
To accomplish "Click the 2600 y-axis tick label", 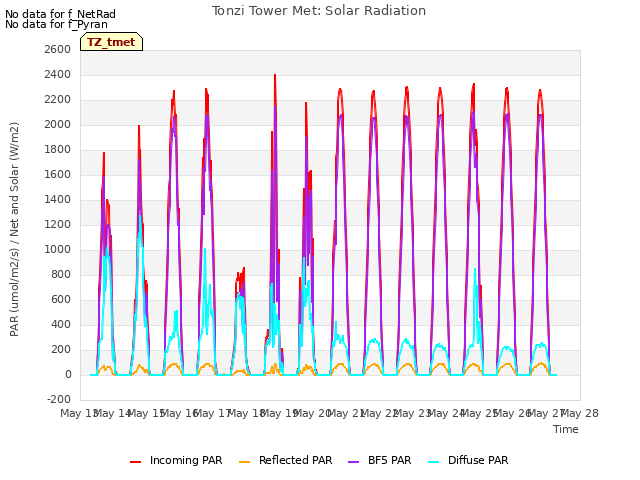I will pyautogui.click(x=58, y=49).
